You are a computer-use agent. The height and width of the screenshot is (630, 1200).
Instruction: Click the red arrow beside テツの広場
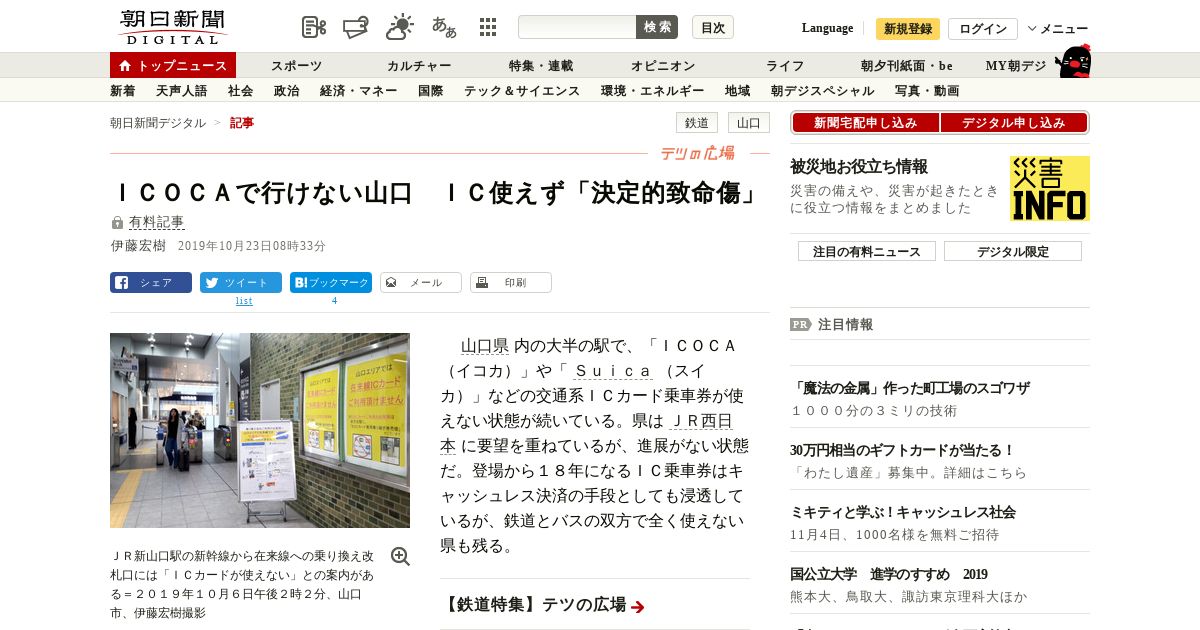click(638, 606)
